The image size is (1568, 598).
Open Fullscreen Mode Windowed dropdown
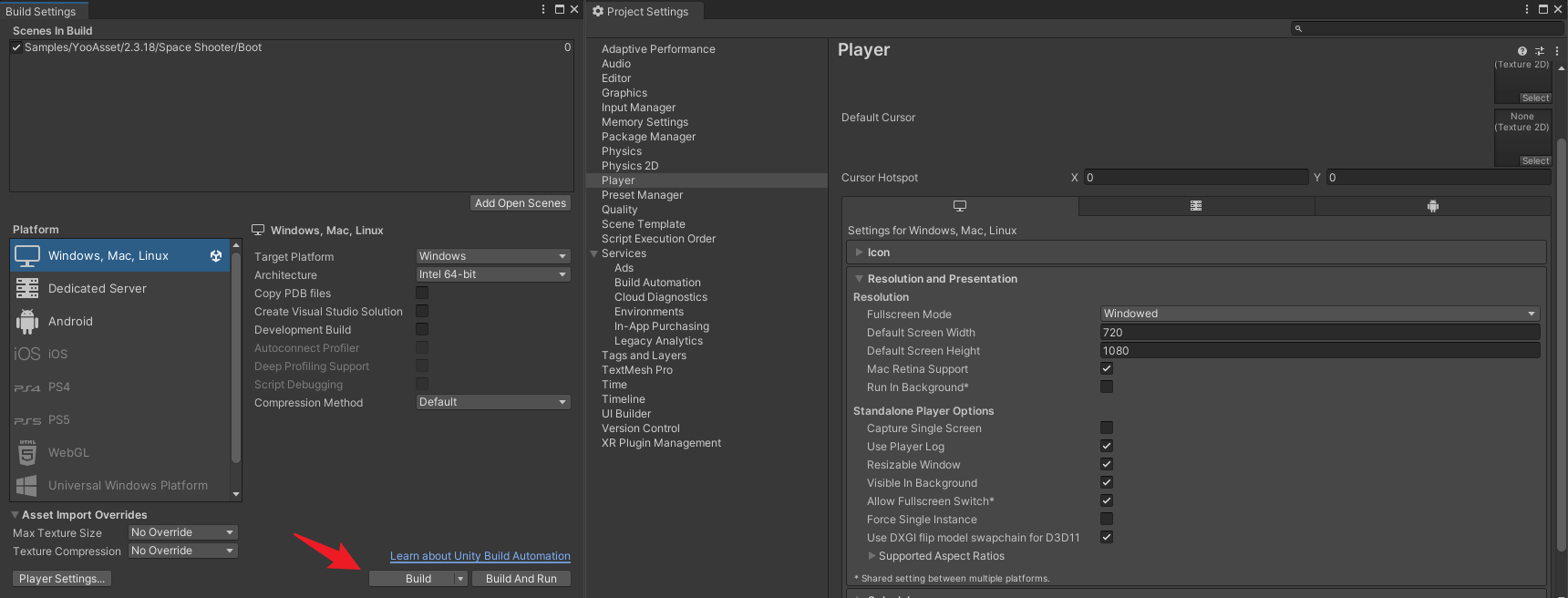pos(1320,314)
